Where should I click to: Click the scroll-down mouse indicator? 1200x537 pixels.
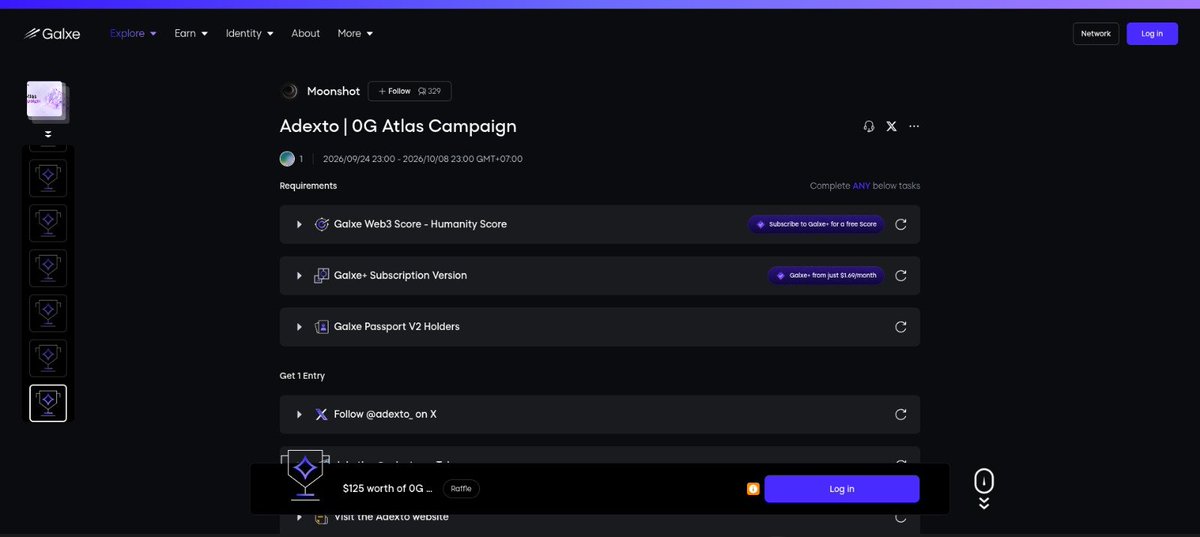tap(984, 488)
